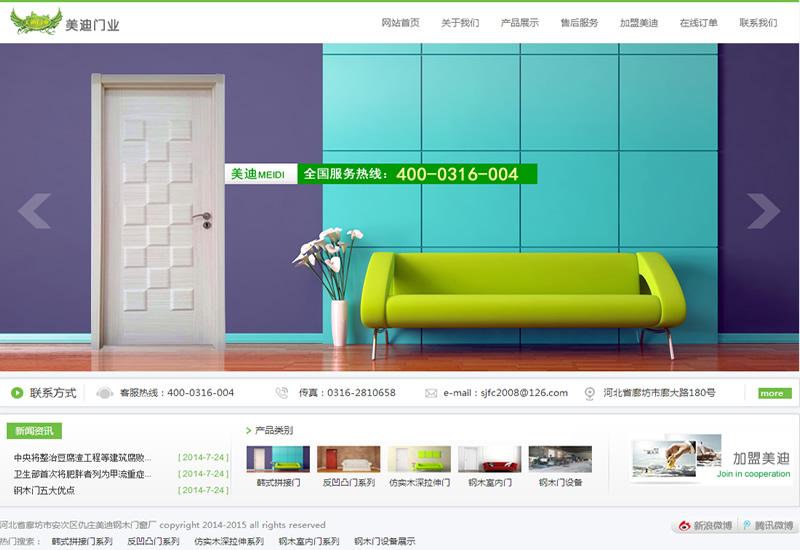Viewport: 800px width, 550px height.
Task: Click the green play icon beside 联系方式
Action: 16,393
